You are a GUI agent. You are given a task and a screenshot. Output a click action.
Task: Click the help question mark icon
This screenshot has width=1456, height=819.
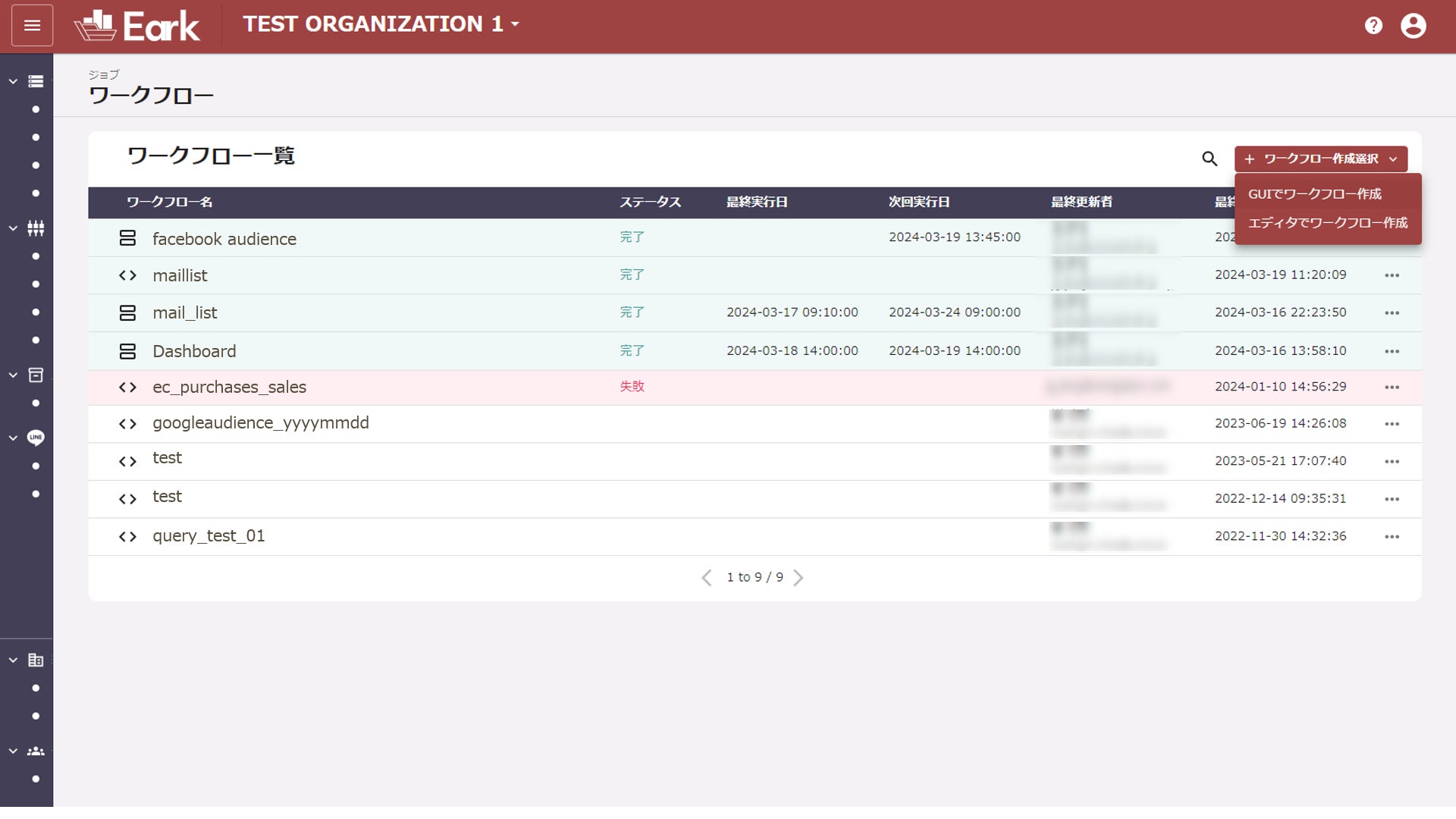1373,26
